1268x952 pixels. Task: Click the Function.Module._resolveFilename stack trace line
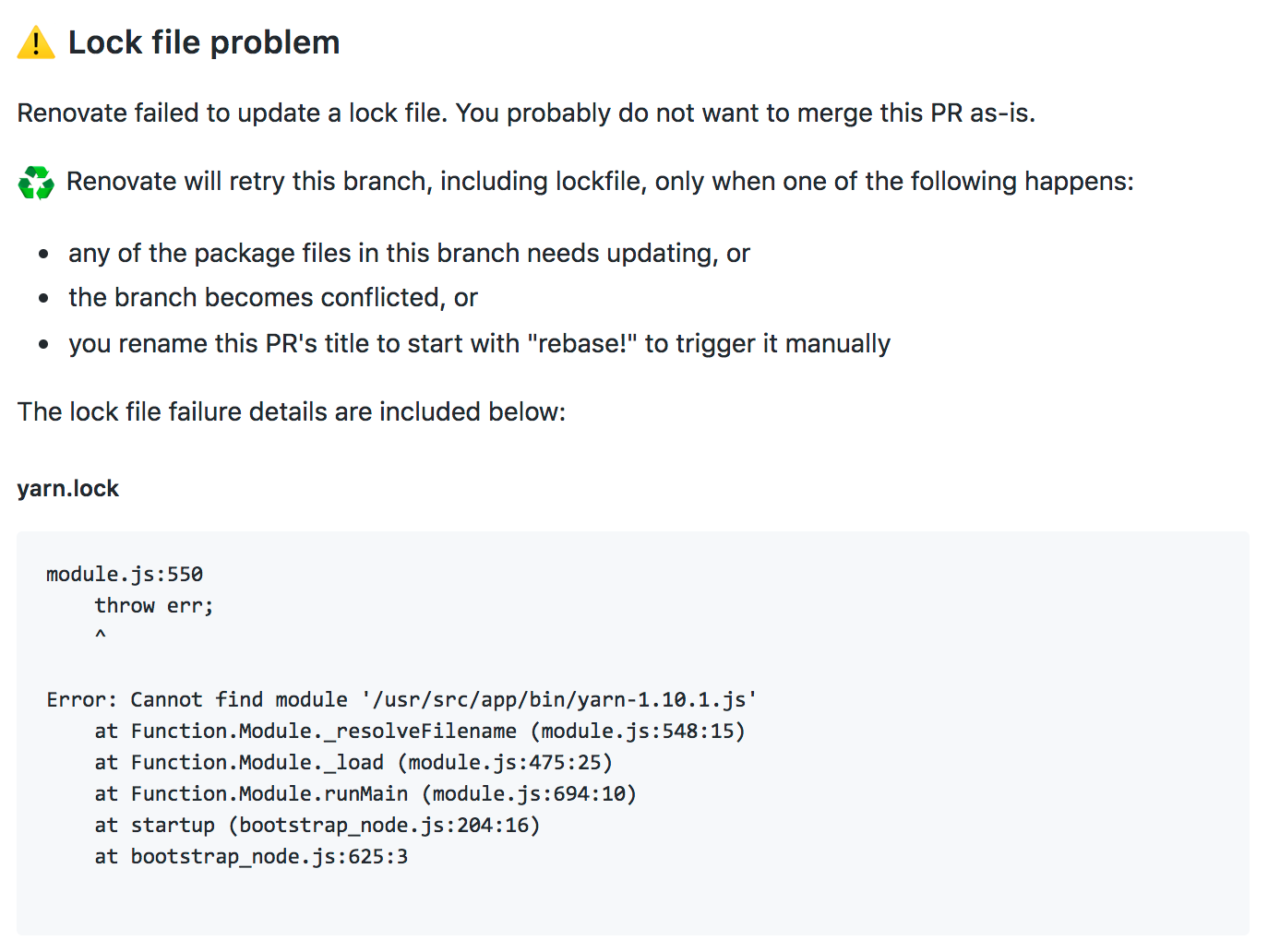420,731
